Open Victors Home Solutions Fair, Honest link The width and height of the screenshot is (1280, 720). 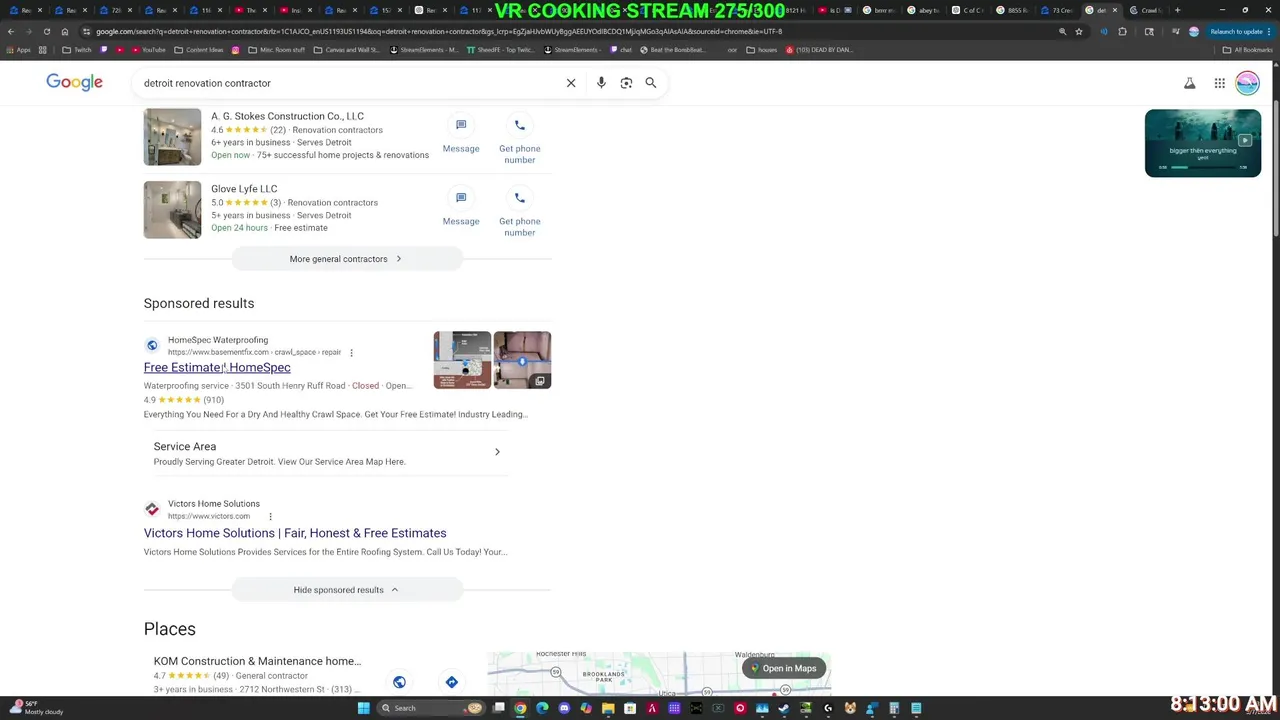(295, 533)
